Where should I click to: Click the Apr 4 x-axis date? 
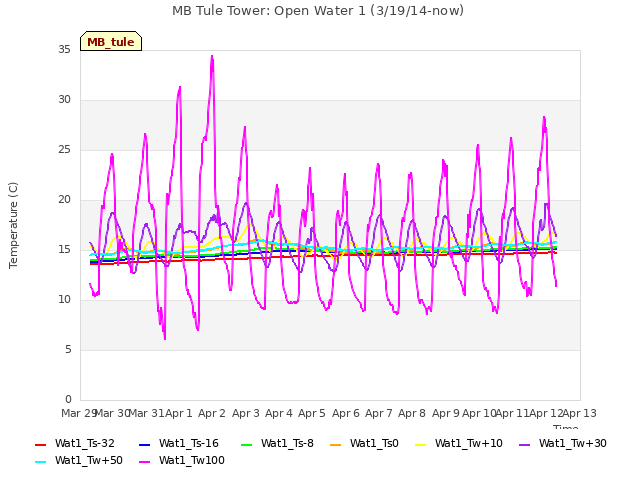(279, 413)
